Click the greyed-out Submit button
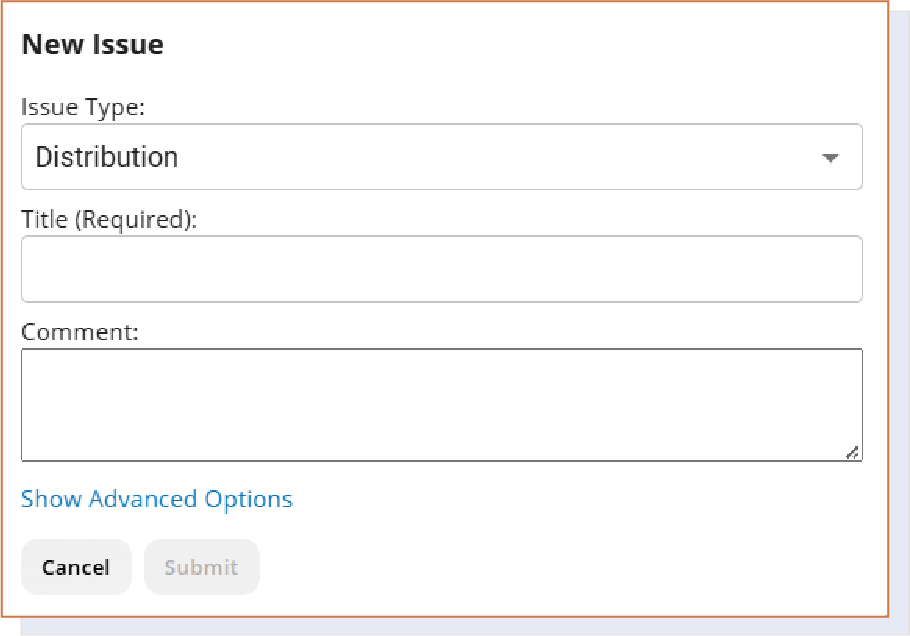 click(201, 567)
